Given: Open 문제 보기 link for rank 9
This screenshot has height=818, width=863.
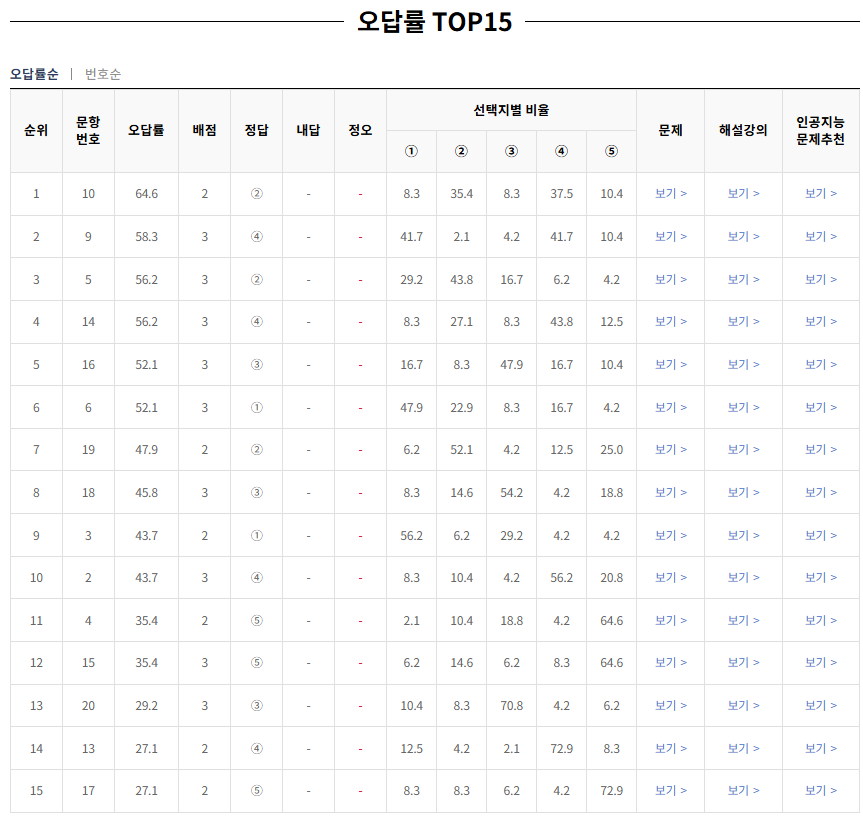Looking at the screenshot, I should tap(670, 536).
